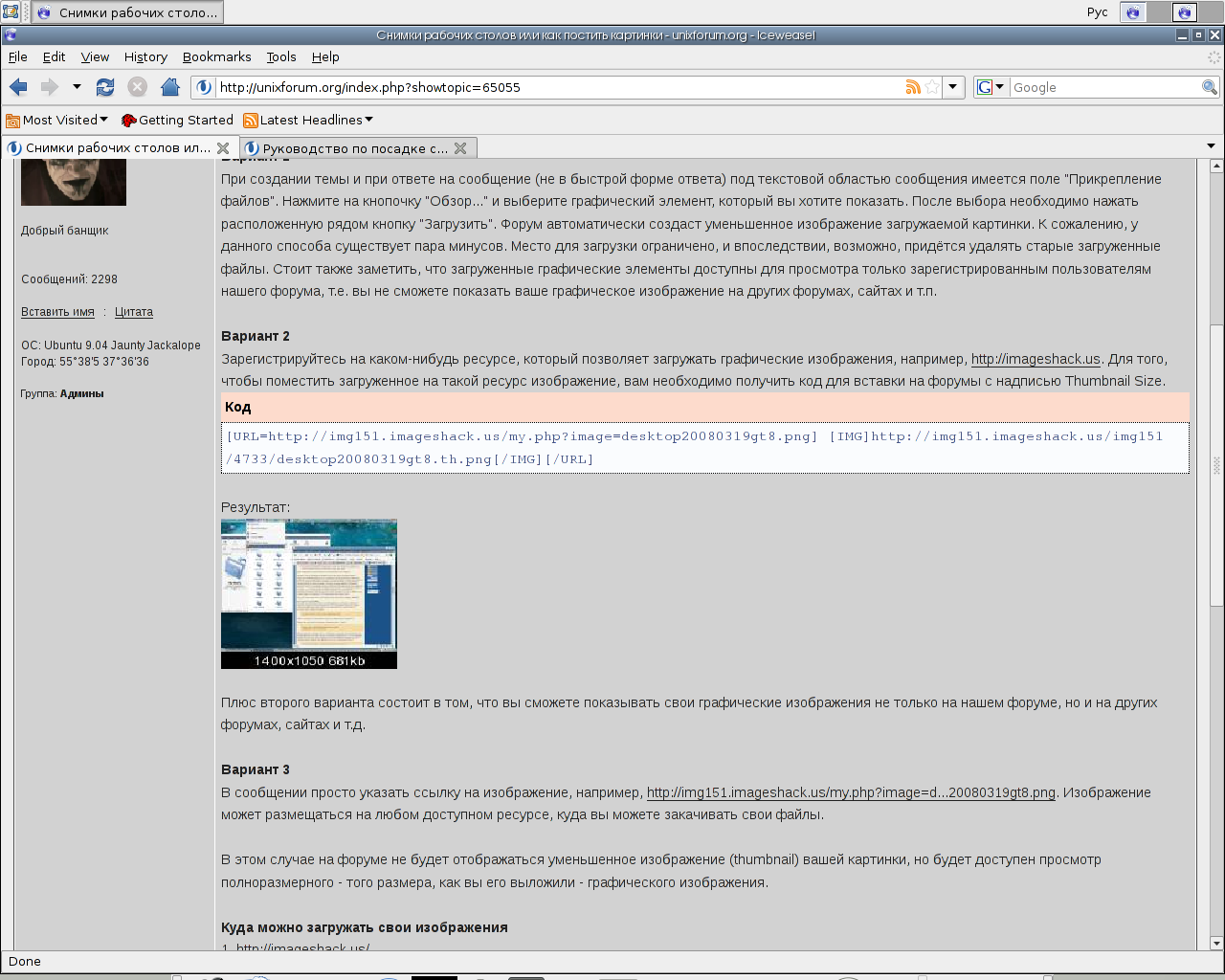Viewport: 1225px width, 980px height.
Task: Open the Iceweasel window menu icon
Action: [10, 34]
